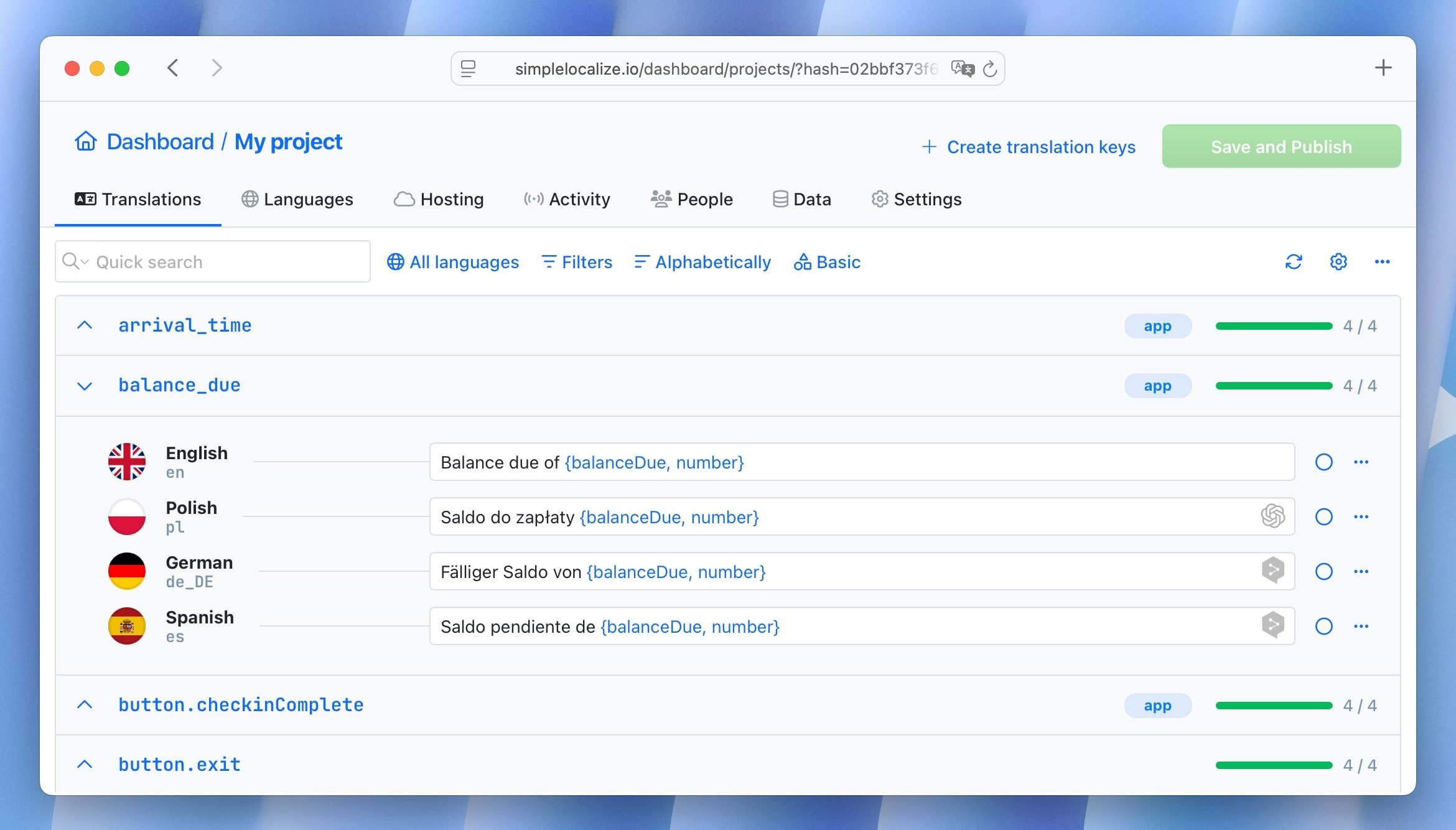Click the browser address bar URL
The width and height of the screenshot is (1456, 830).
[x=726, y=68]
